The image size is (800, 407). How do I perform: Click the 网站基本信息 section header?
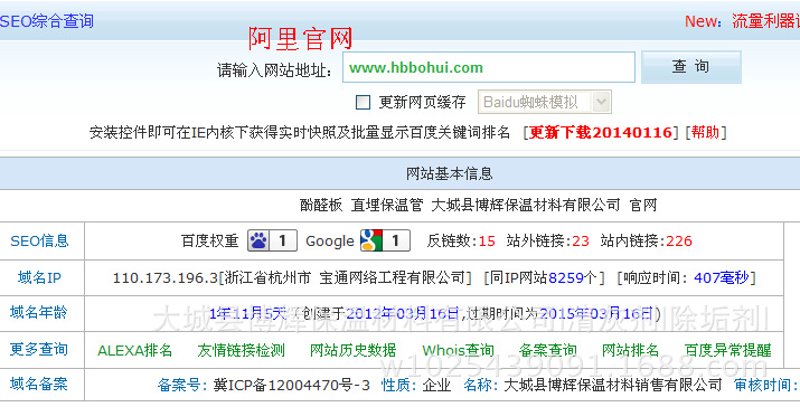449,173
